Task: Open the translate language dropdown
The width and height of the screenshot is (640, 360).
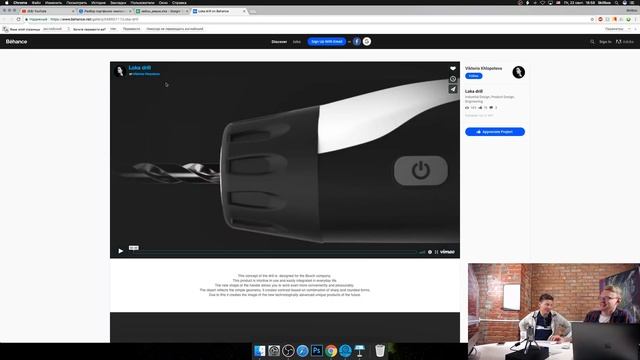Action: coord(56,29)
